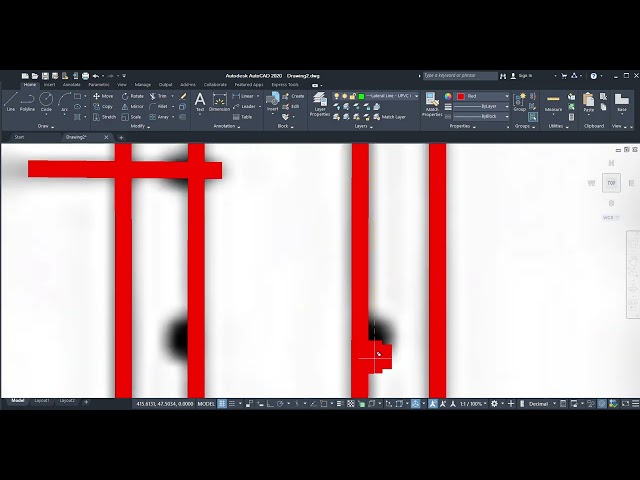Click the Group objects tool
This screenshot has width=640, height=480.
pos(520,102)
